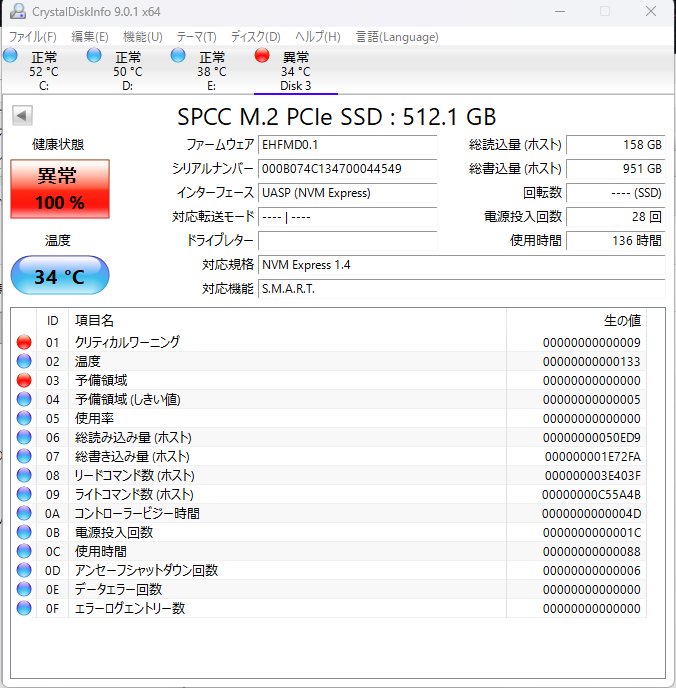Open the ディスク(D) menu
The width and height of the screenshot is (676, 688).
256,37
